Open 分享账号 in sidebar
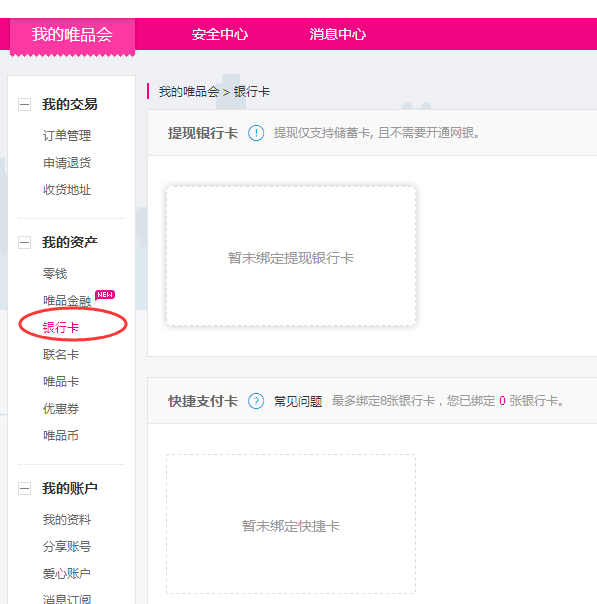 coord(67,547)
